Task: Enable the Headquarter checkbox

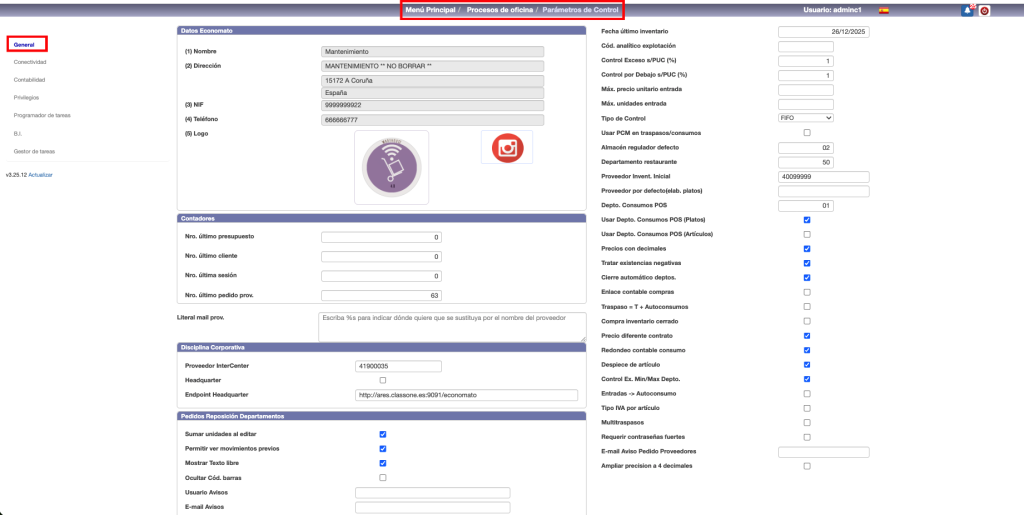Action: (383, 380)
